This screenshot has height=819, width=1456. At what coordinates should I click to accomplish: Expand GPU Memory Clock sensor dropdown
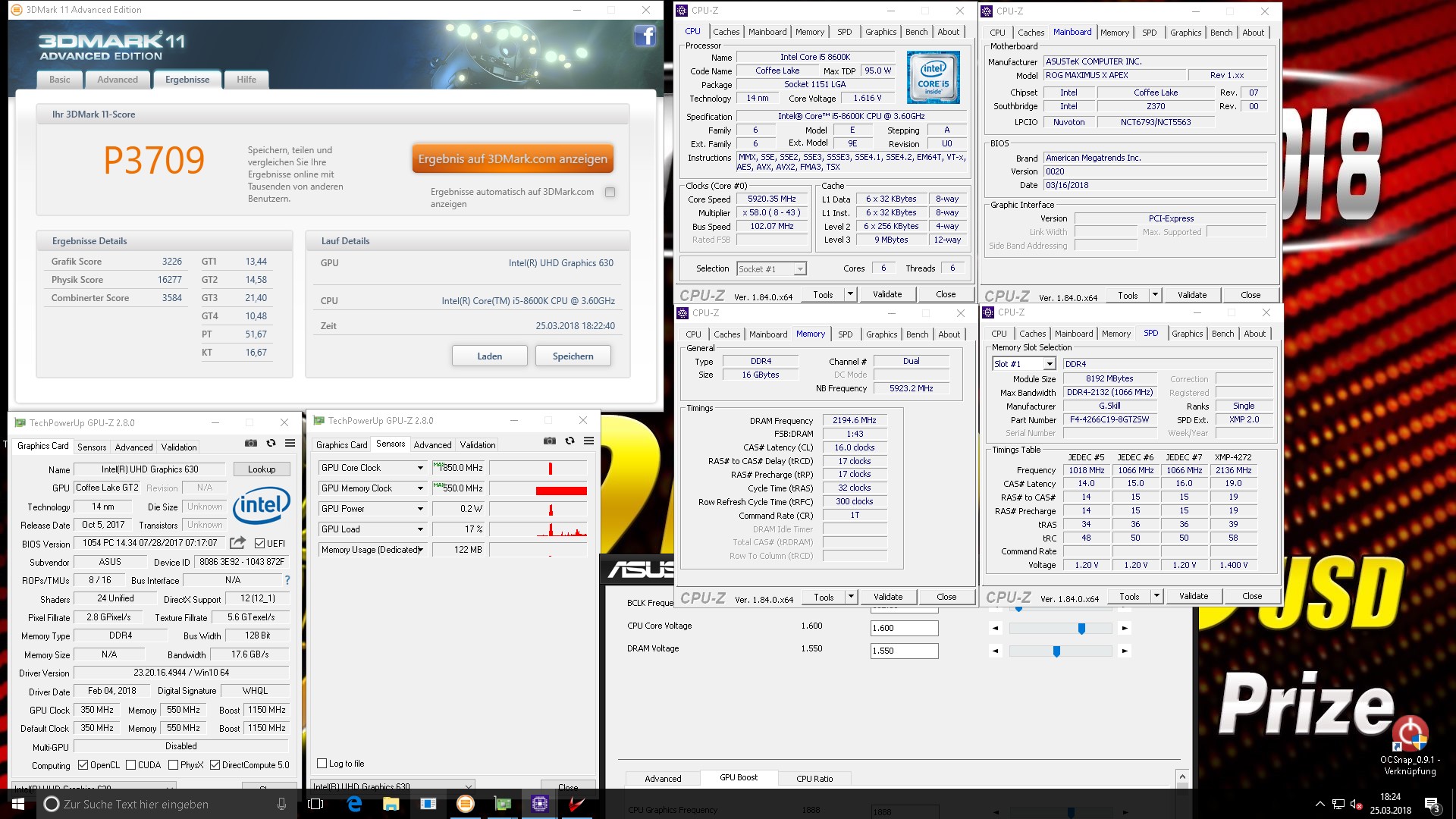(420, 488)
